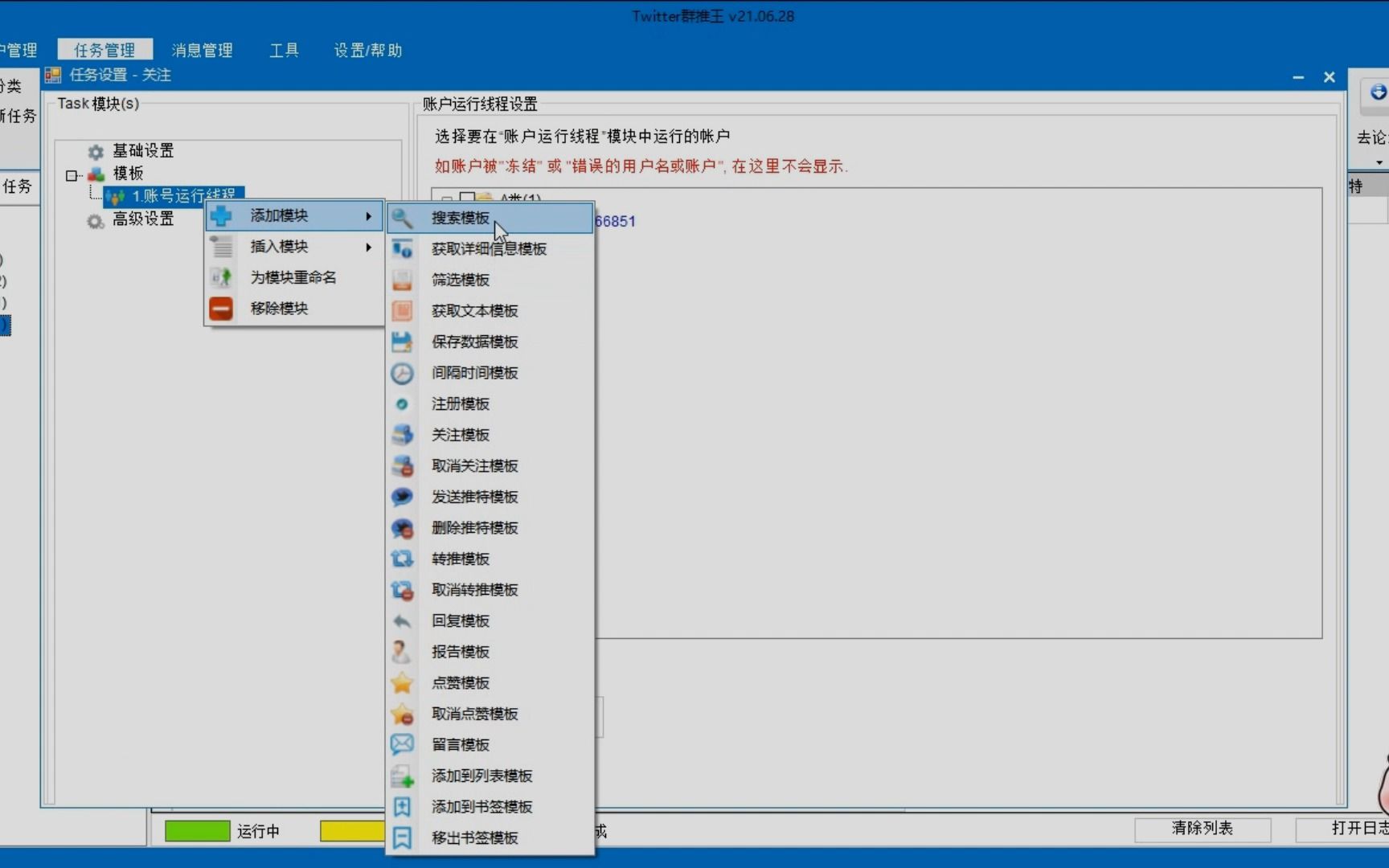This screenshot has height=868, width=1389.
Task: Click the 取消关注模板 icon
Action: [402, 466]
